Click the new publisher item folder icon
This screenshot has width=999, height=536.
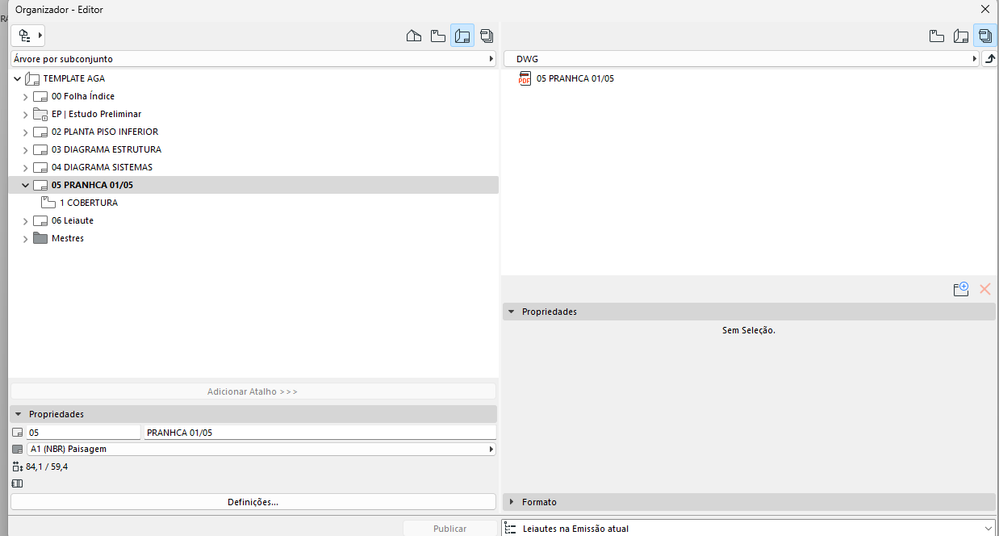(x=961, y=289)
